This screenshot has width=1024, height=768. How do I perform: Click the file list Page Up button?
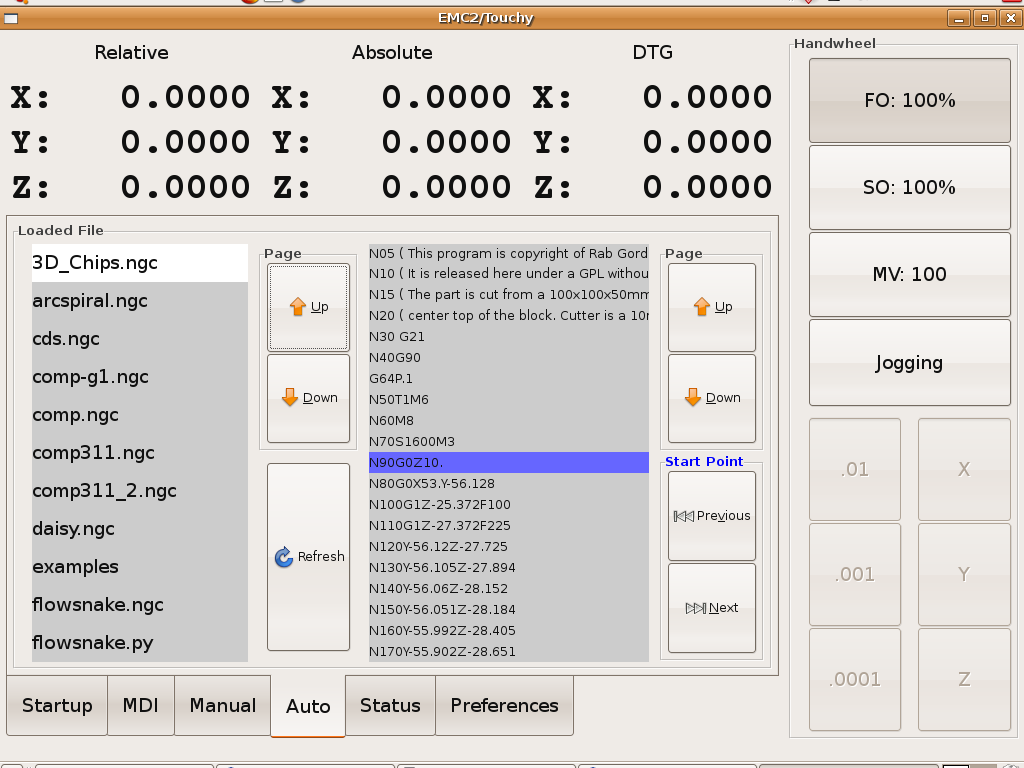point(308,307)
